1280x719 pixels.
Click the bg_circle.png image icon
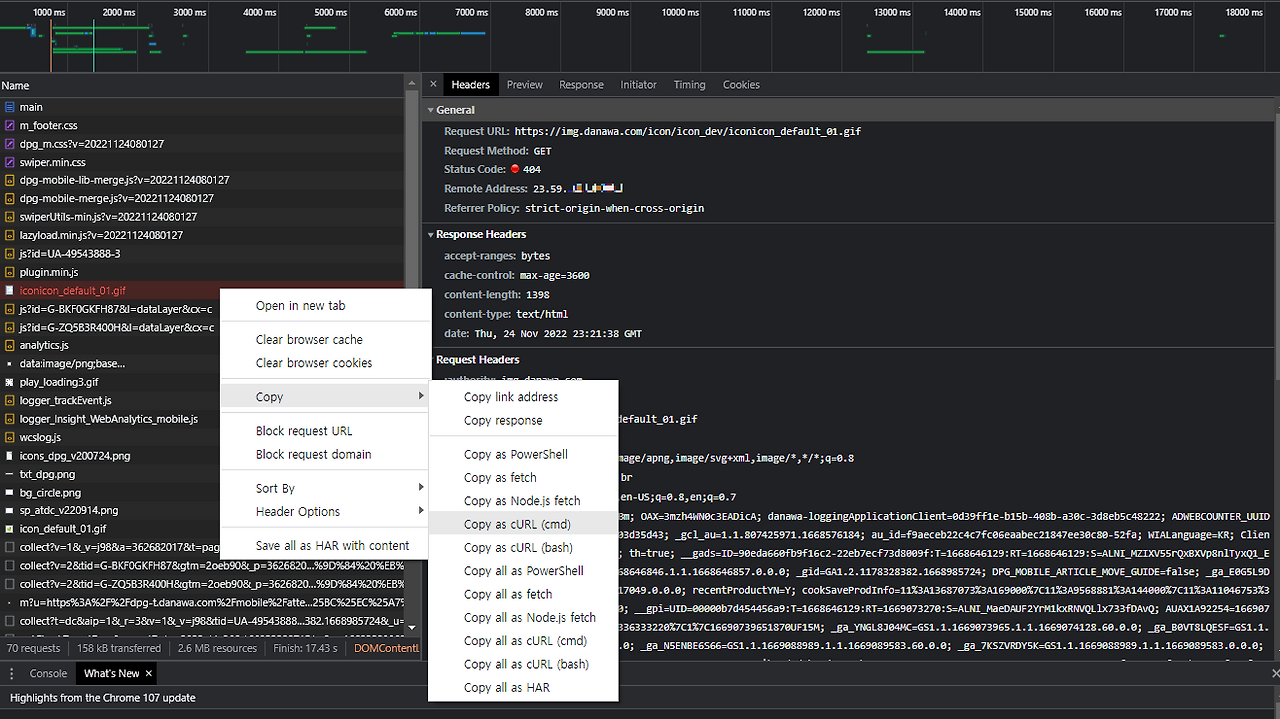(9, 492)
